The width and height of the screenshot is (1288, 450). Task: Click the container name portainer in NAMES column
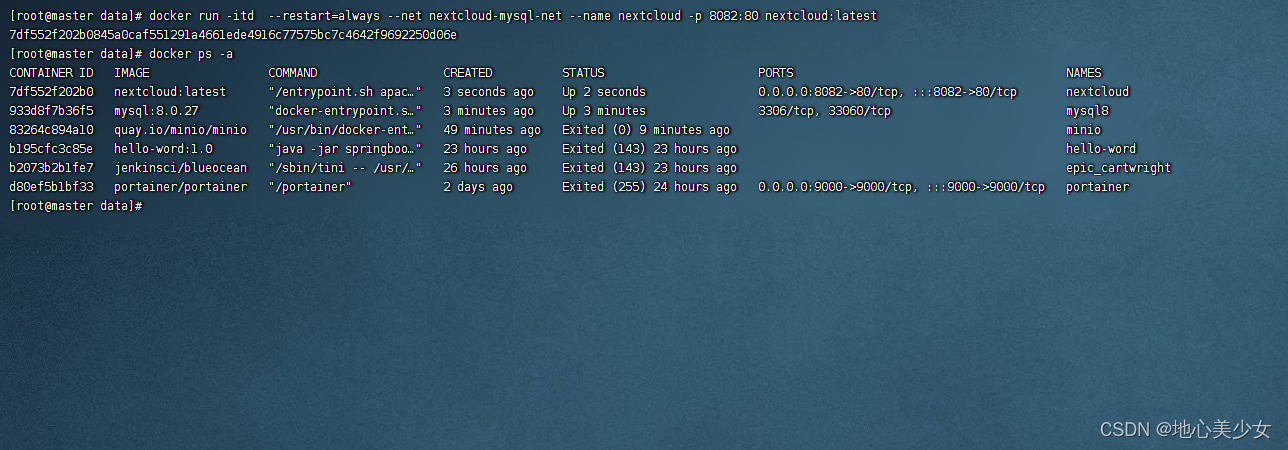coord(1098,187)
